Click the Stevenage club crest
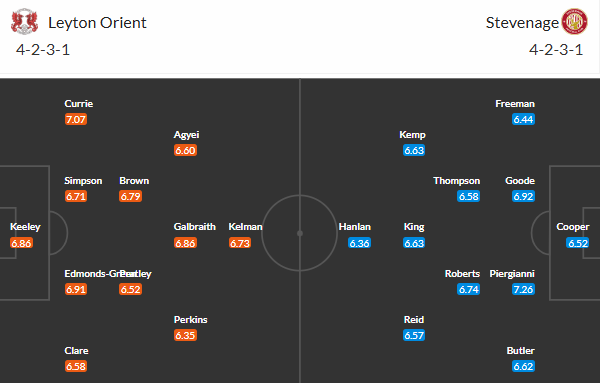Image resolution: width=600 pixels, height=383 pixels. (x=574, y=22)
